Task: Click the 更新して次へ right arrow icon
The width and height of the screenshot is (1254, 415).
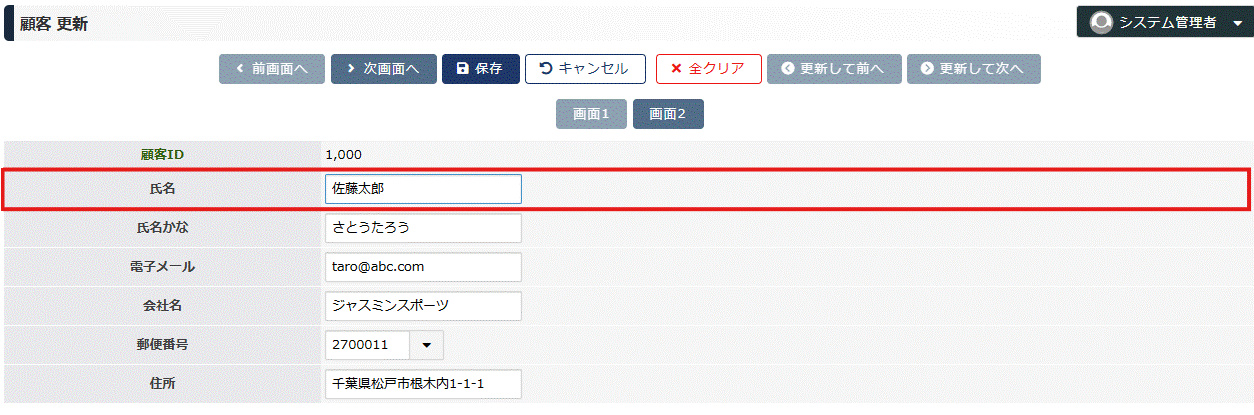Action: (x=927, y=69)
